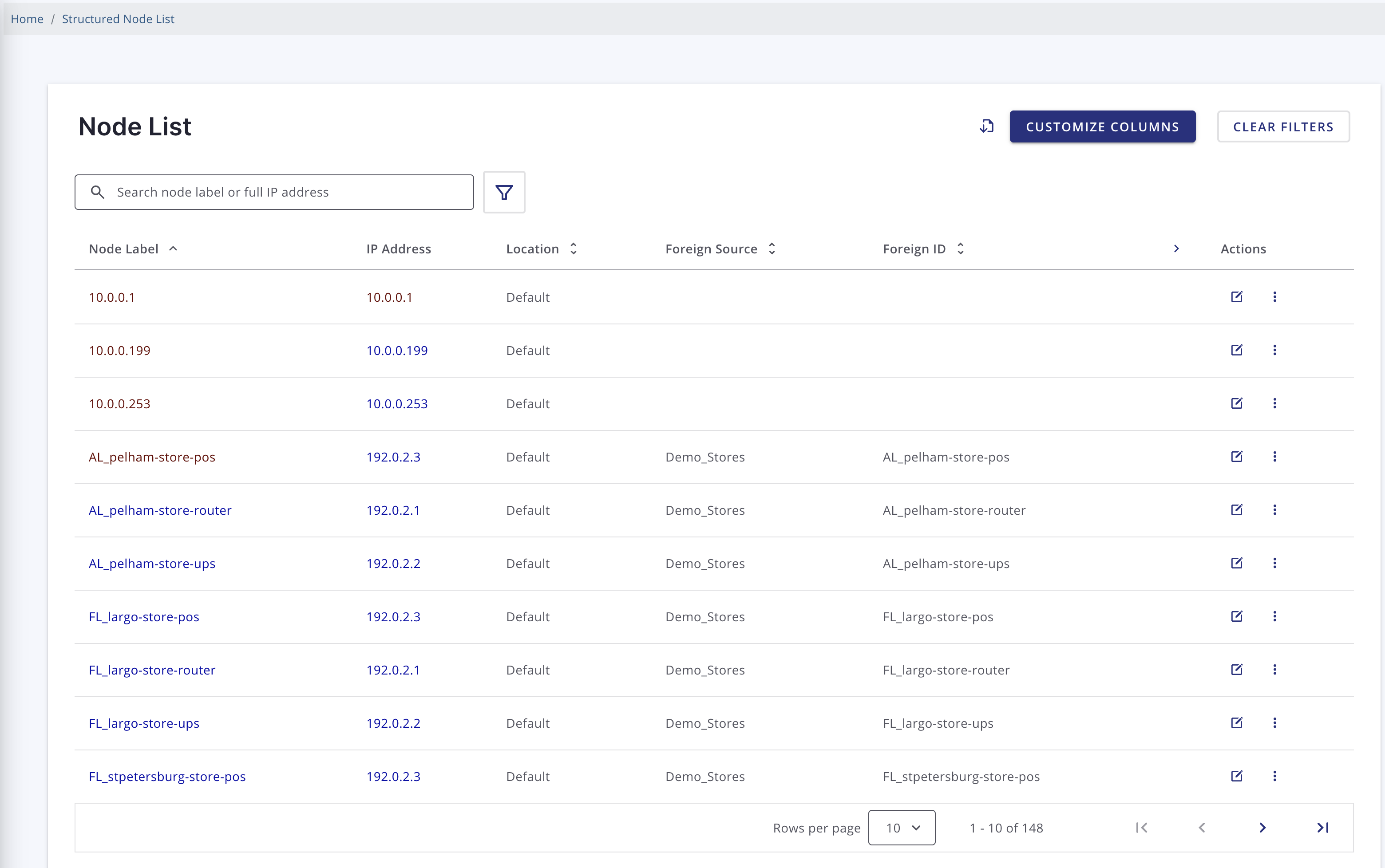Select the Structured Node List breadcrumb
This screenshot has width=1385, height=868.
[x=117, y=18]
